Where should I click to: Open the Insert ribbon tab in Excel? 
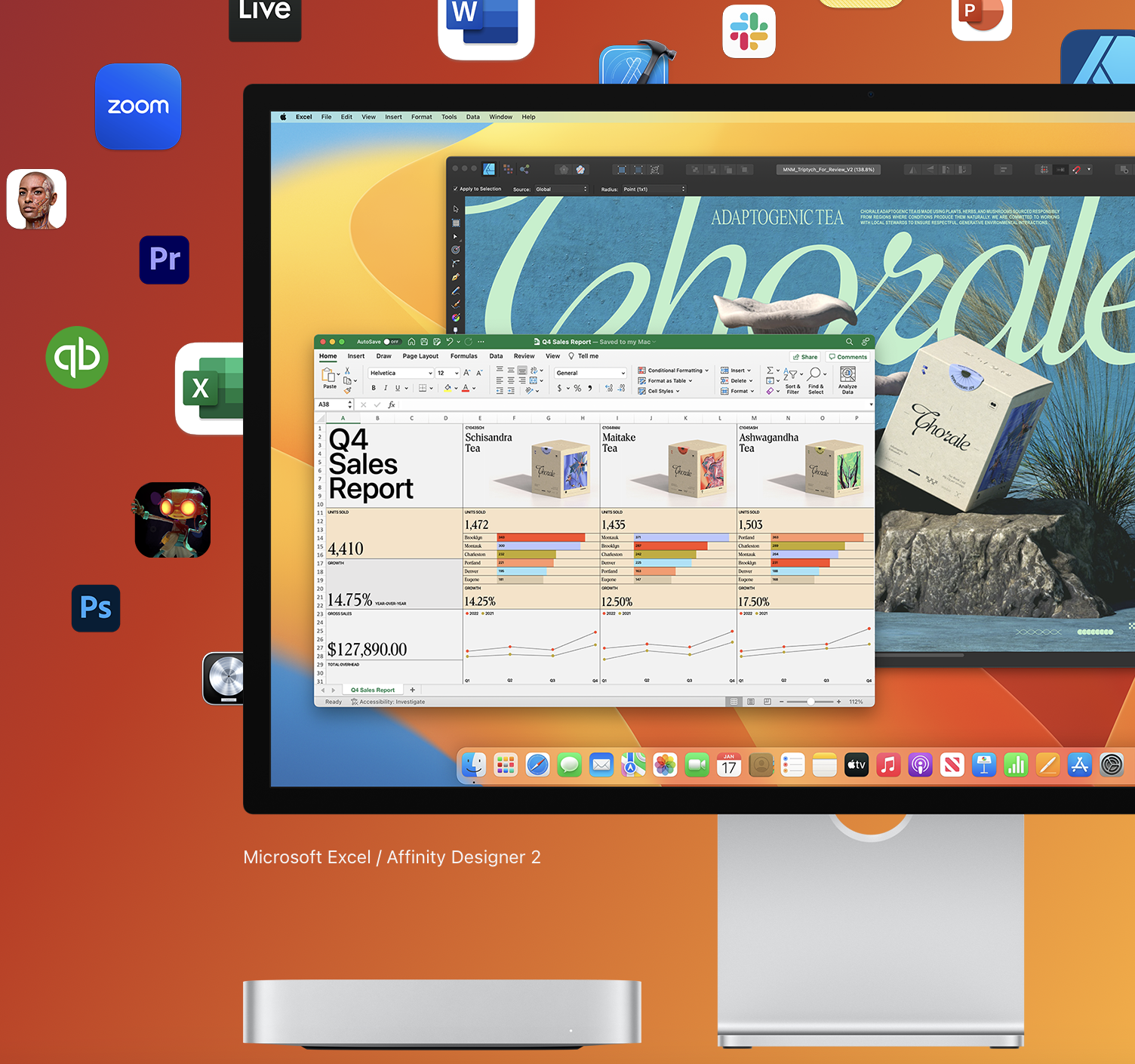pos(356,356)
